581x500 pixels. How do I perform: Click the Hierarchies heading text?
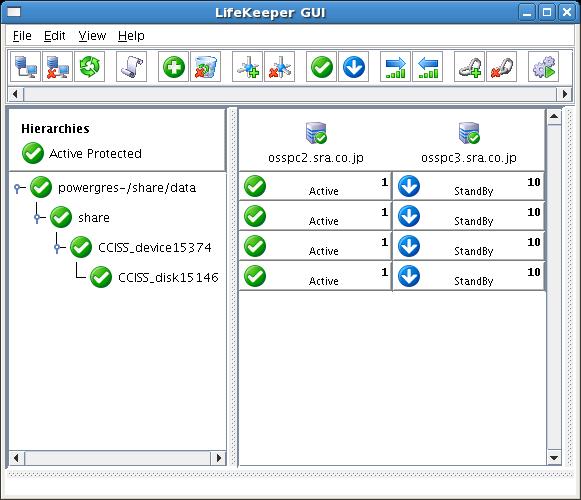(55, 129)
